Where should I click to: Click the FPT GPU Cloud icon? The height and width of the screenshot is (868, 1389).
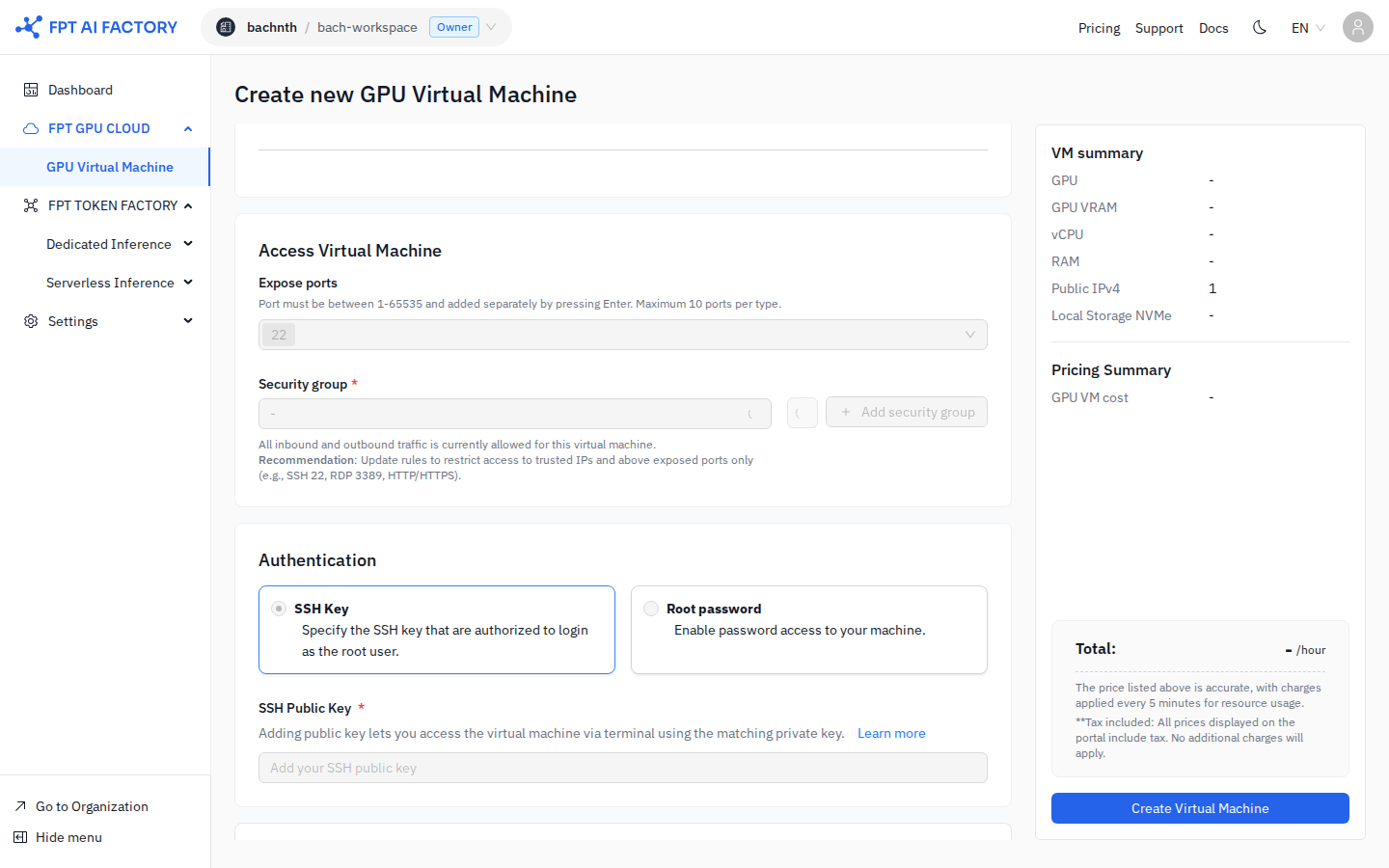click(x=31, y=128)
